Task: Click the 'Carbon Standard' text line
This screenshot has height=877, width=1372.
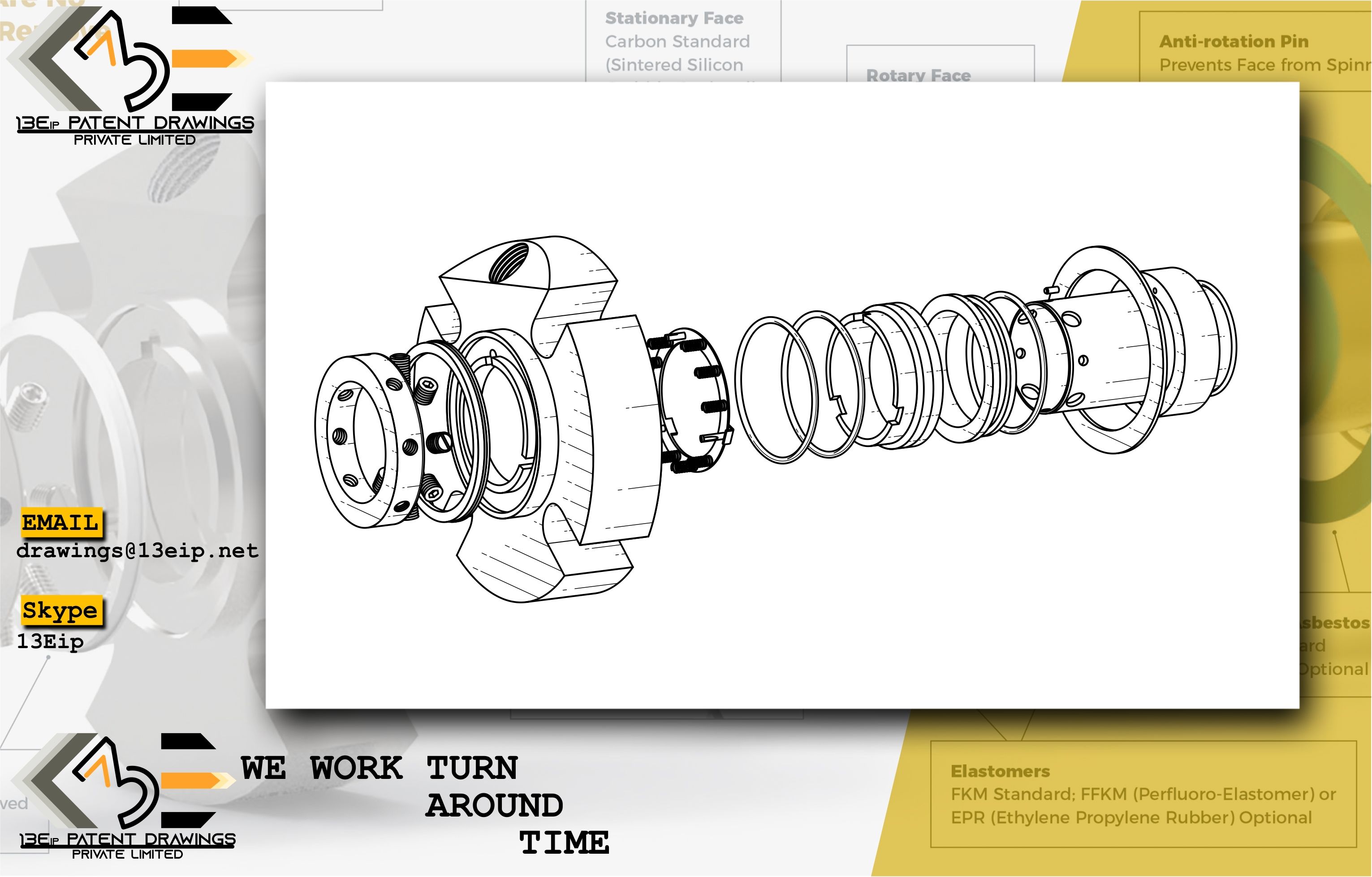Action: pyautogui.click(x=677, y=42)
